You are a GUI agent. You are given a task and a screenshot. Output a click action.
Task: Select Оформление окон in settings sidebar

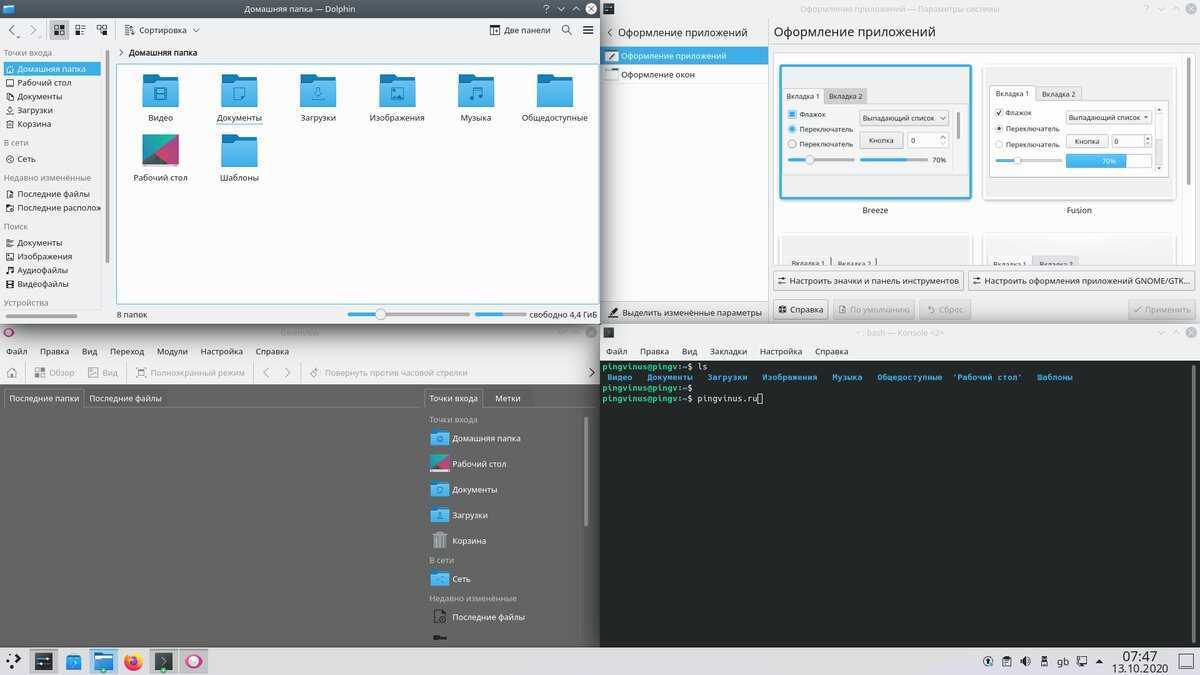tap(685, 75)
